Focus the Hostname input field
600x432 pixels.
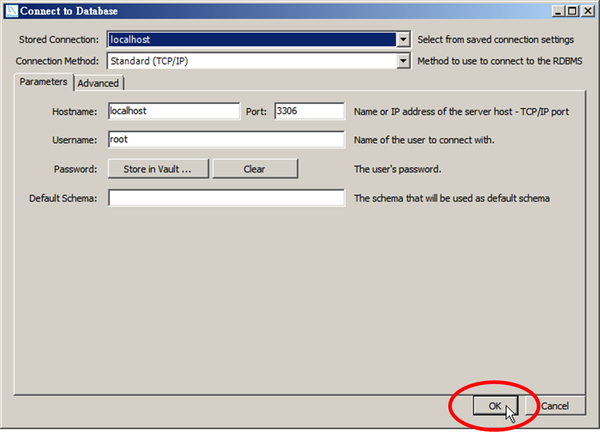click(x=174, y=111)
